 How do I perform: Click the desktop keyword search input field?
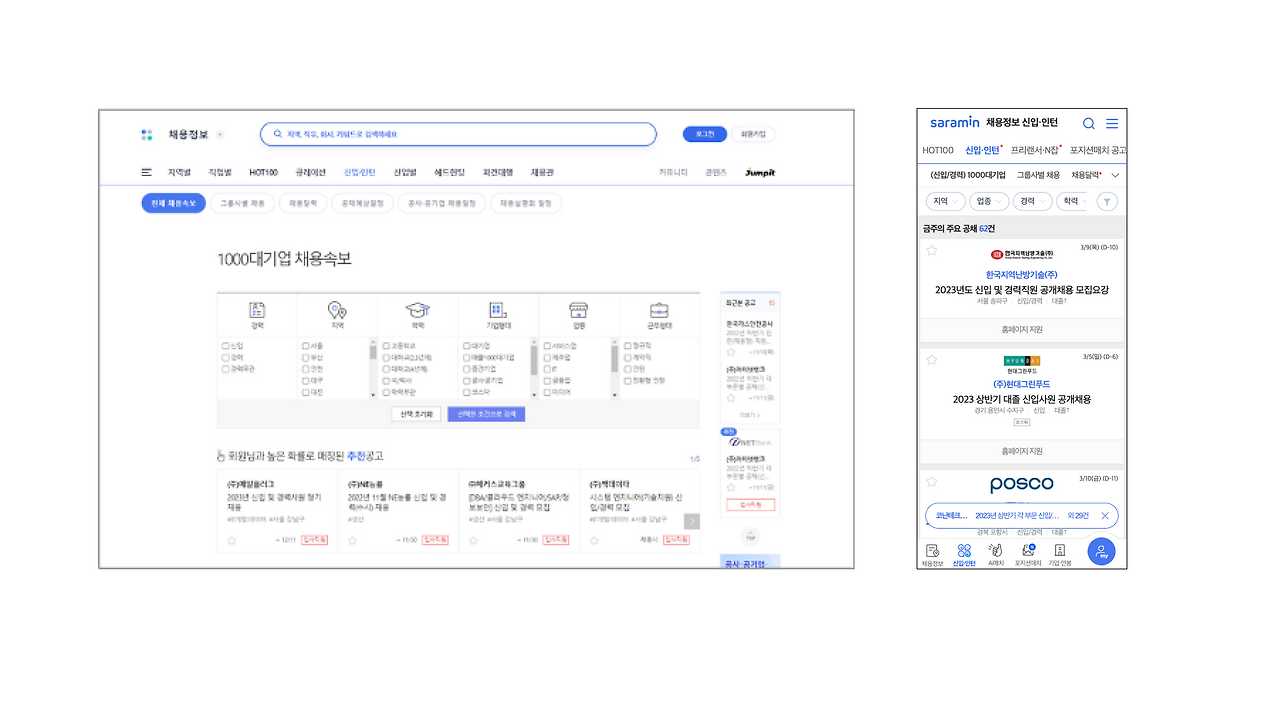458,133
